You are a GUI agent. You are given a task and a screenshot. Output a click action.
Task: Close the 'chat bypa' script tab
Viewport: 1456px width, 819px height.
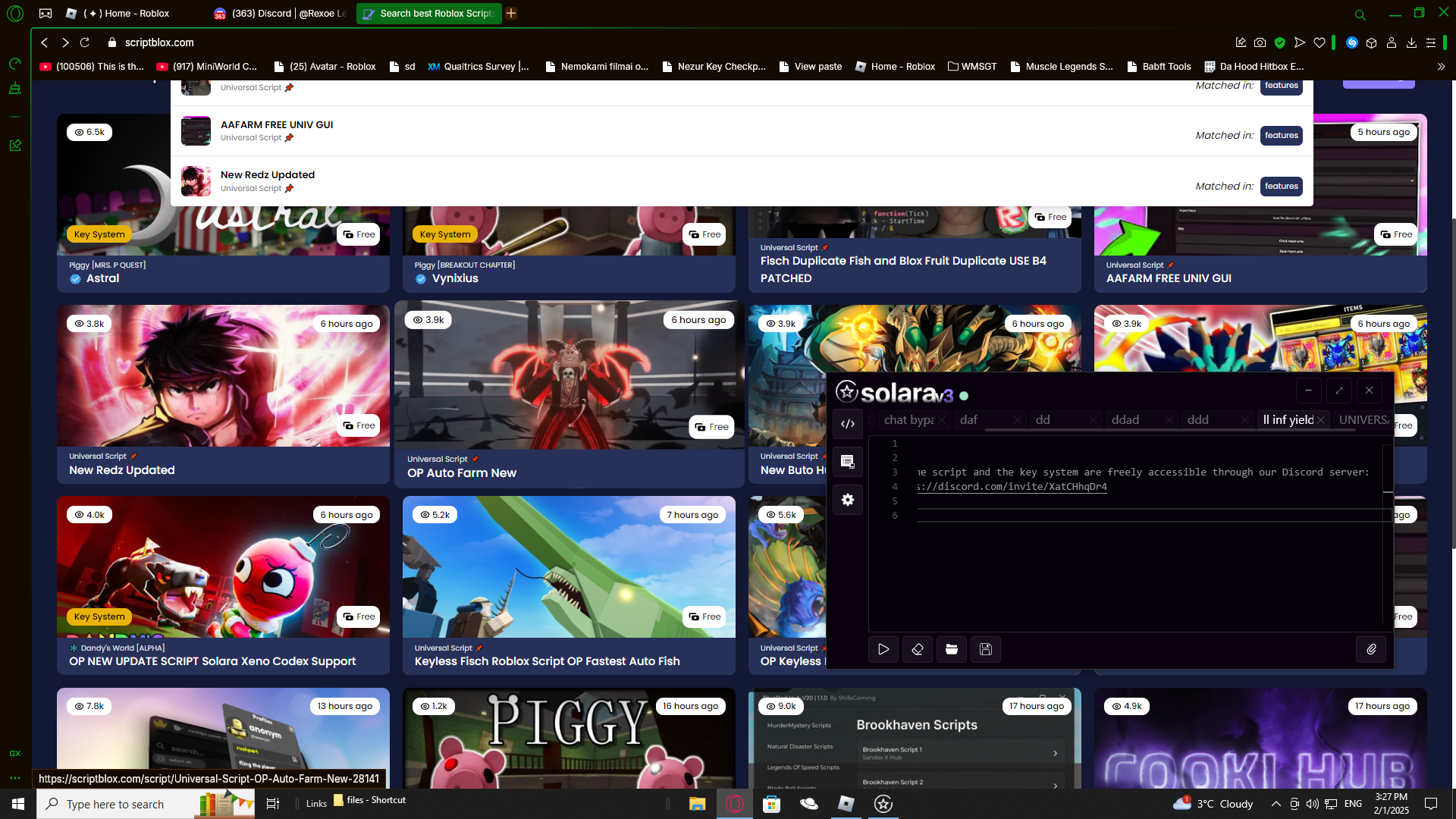942,420
